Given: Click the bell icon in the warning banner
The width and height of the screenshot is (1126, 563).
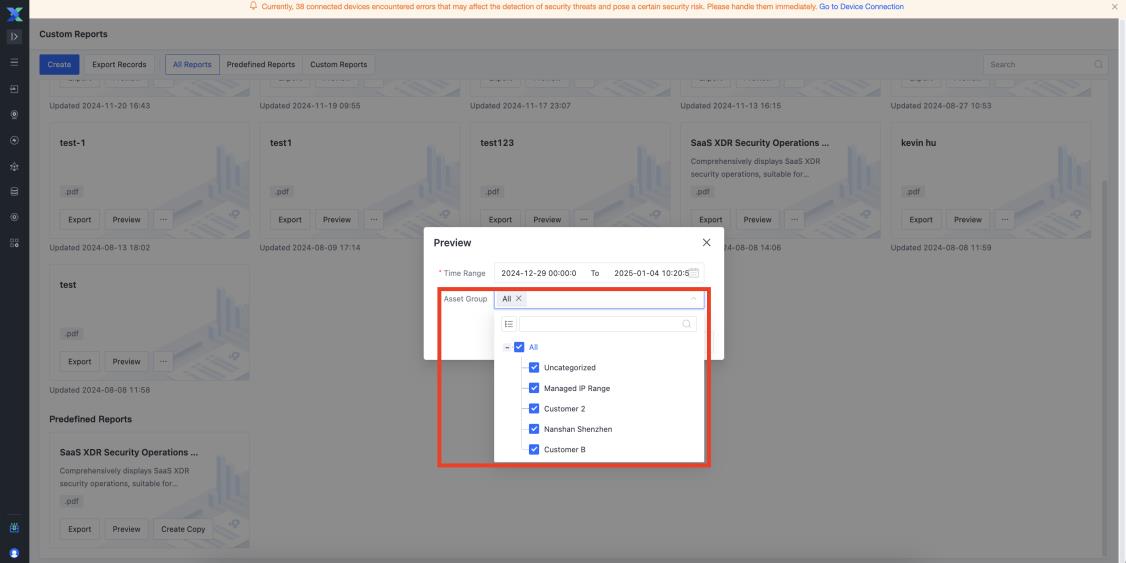Looking at the screenshot, I should pos(253,6).
